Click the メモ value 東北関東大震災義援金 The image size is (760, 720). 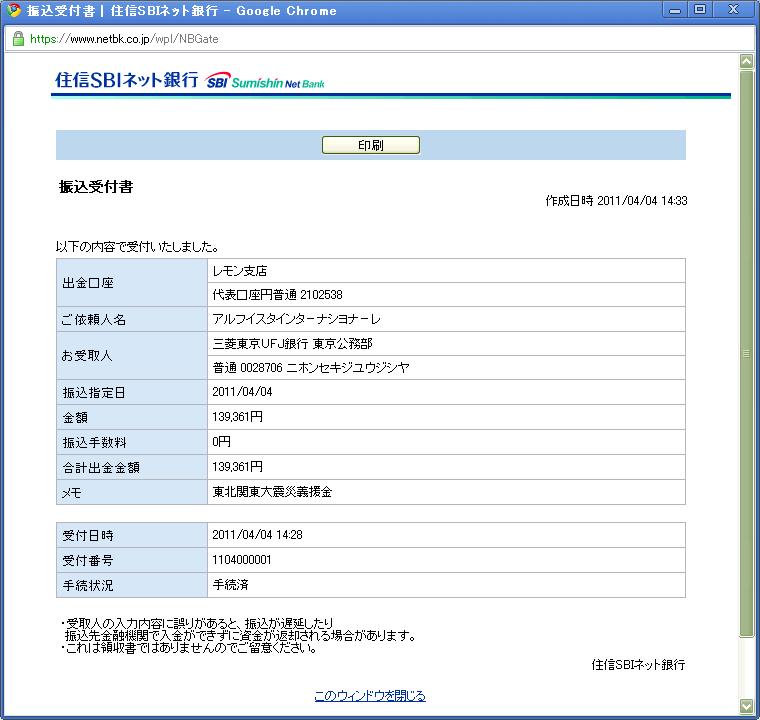pos(446,492)
